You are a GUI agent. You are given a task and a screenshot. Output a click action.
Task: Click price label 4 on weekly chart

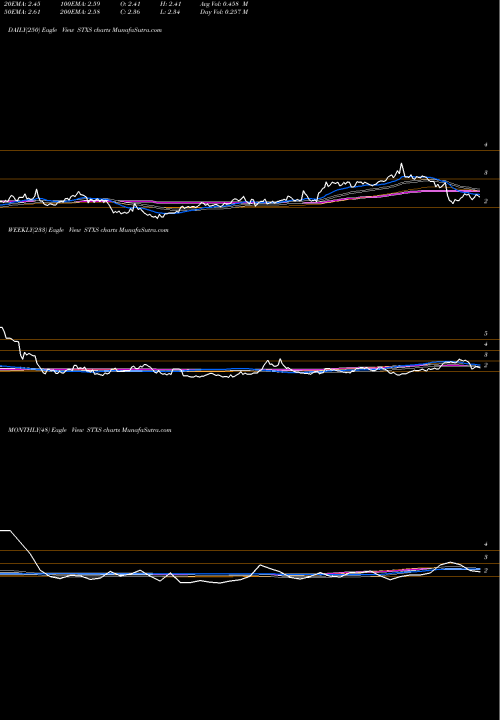485,344
